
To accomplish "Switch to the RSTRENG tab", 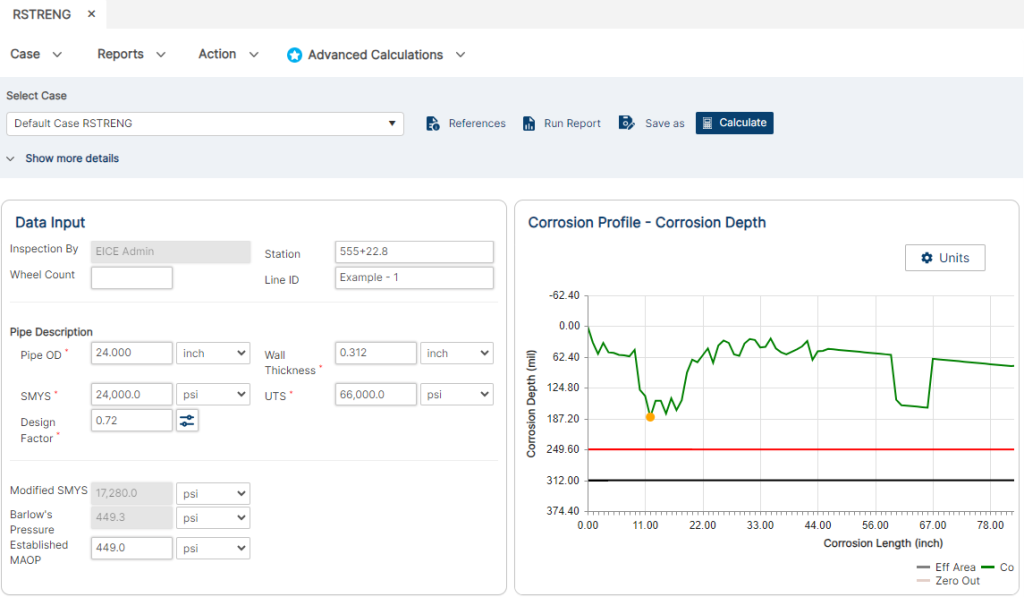I will pyautogui.click(x=42, y=14).
